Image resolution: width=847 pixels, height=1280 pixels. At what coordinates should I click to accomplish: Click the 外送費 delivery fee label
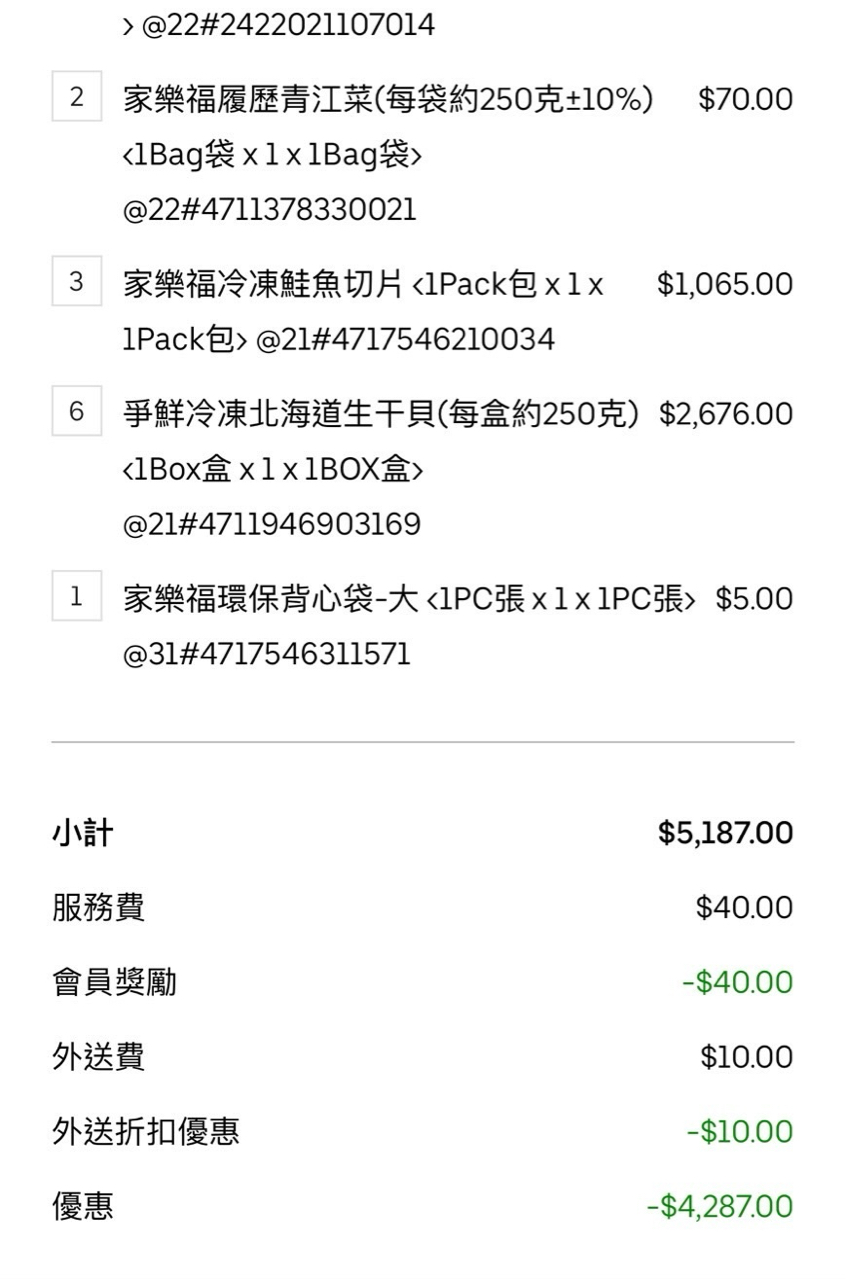click(x=98, y=1057)
